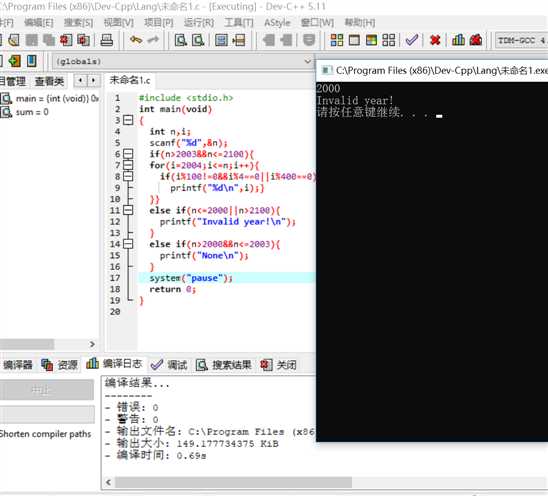Image resolution: width=548 pixels, height=496 pixels.
Task: Collapse code fold at line 3
Action: coord(128,121)
